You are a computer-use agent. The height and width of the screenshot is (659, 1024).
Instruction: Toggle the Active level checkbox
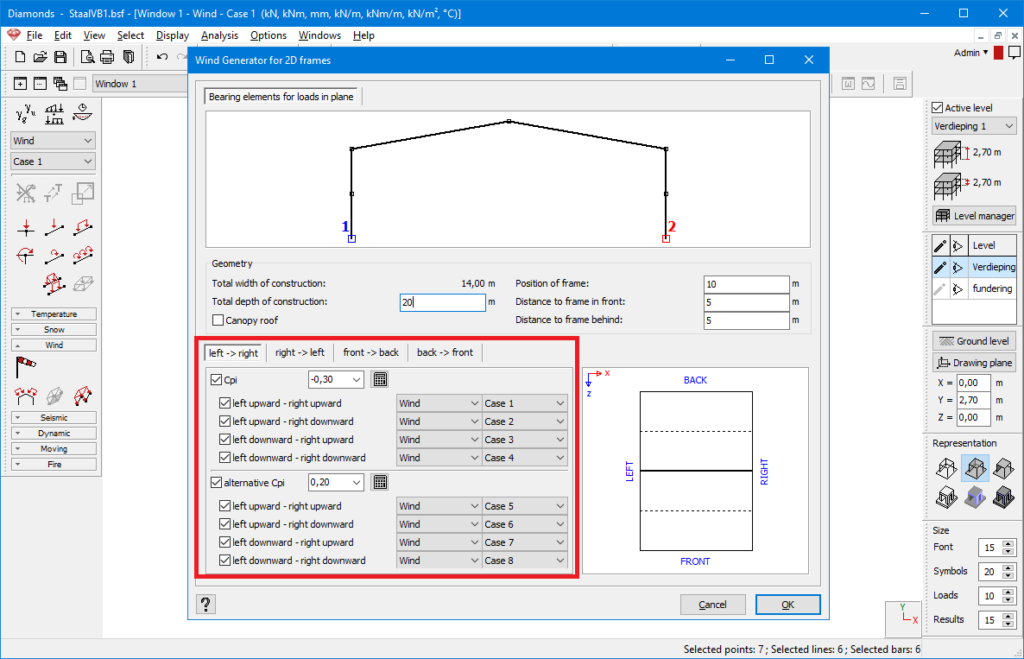click(x=937, y=108)
